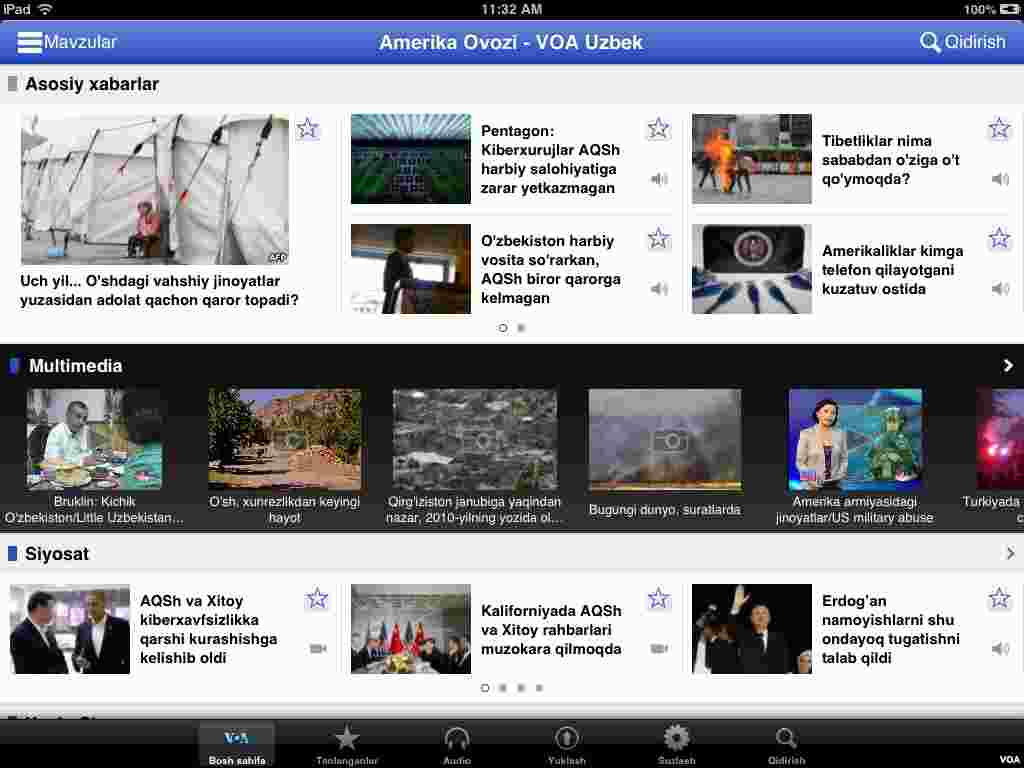Open burning figure thumbnail of Tibetliklar story

click(x=752, y=159)
